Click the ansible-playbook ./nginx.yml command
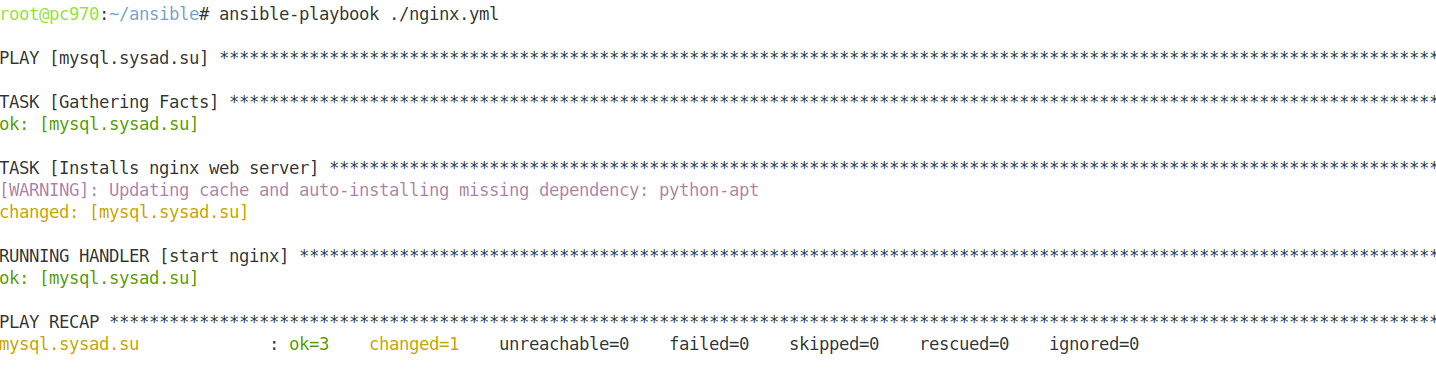 [x=358, y=15]
